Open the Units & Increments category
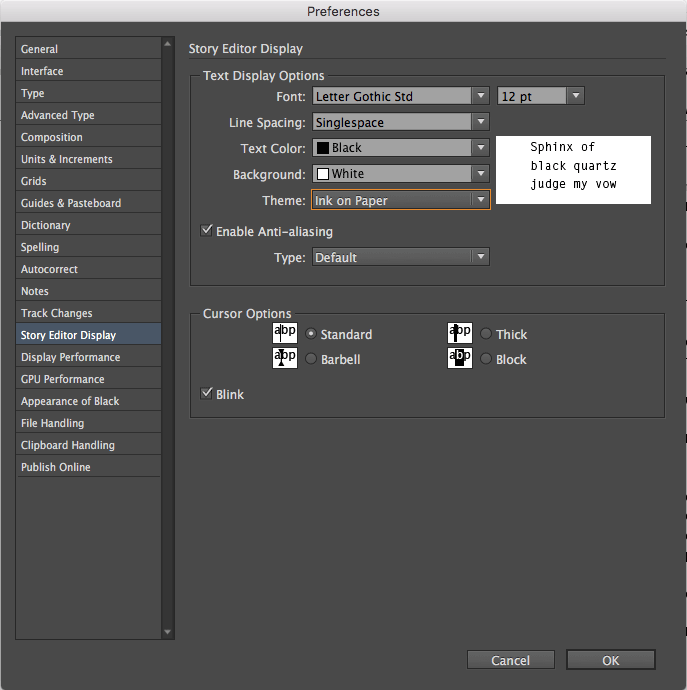 tap(88, 159)
